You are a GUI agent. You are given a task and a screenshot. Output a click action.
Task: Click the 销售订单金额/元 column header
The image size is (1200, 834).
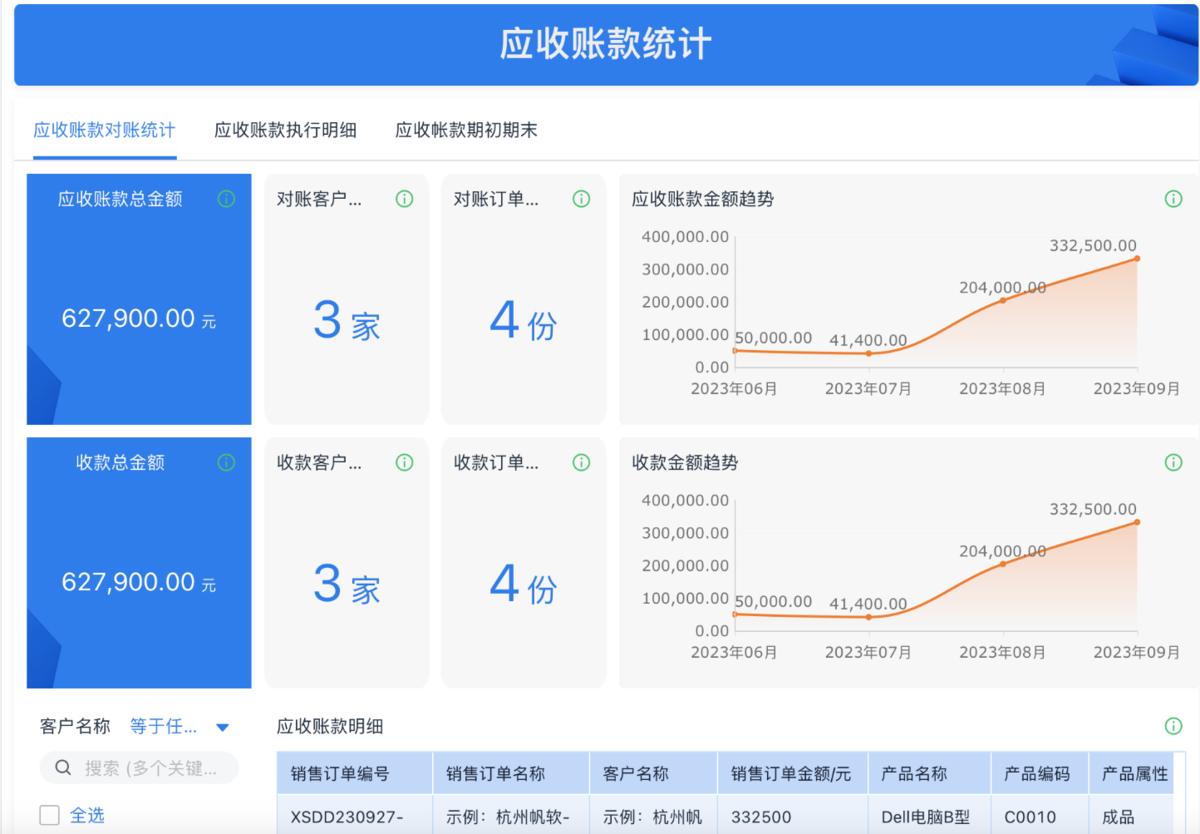point(791,774)
